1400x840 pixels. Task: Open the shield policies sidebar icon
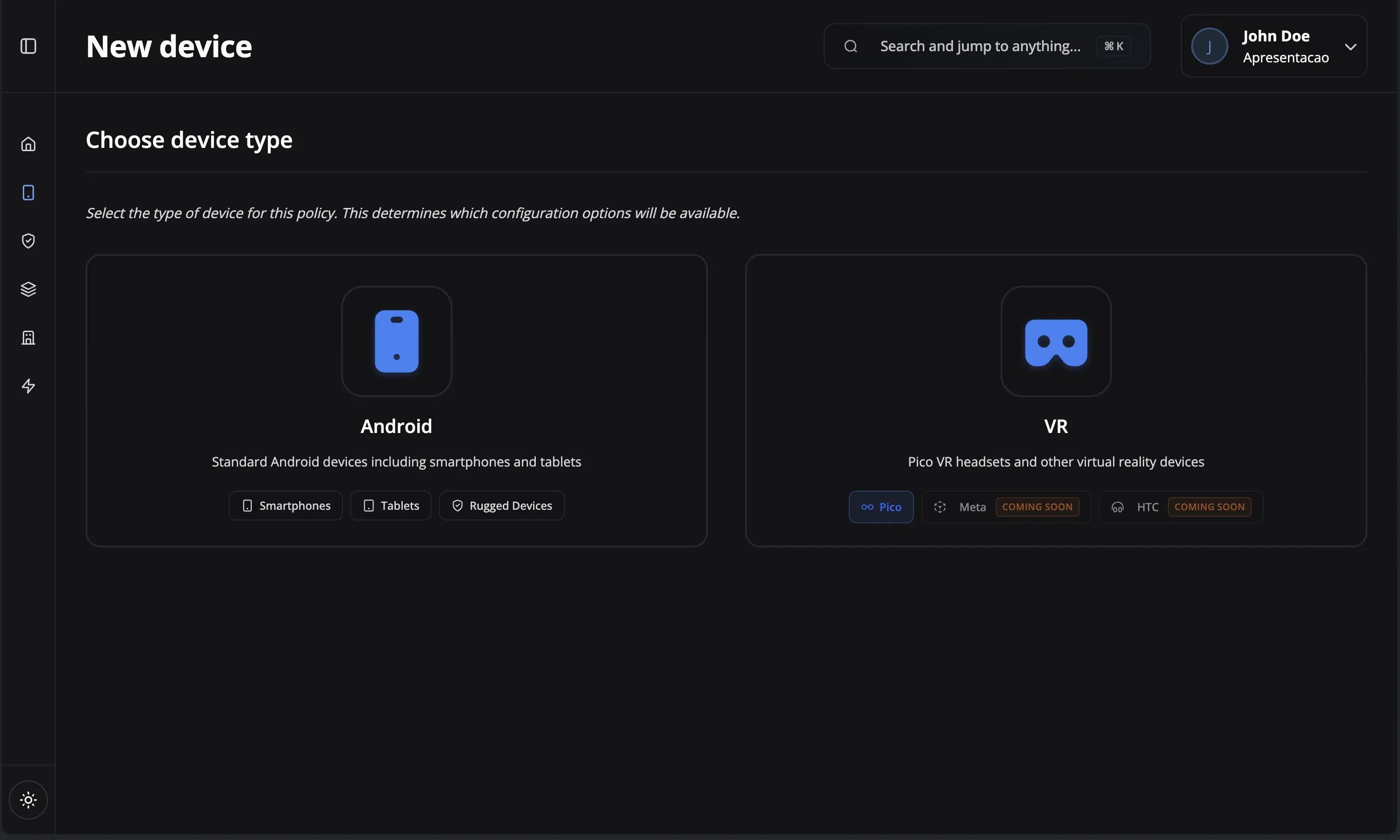[x=28, y=241]
